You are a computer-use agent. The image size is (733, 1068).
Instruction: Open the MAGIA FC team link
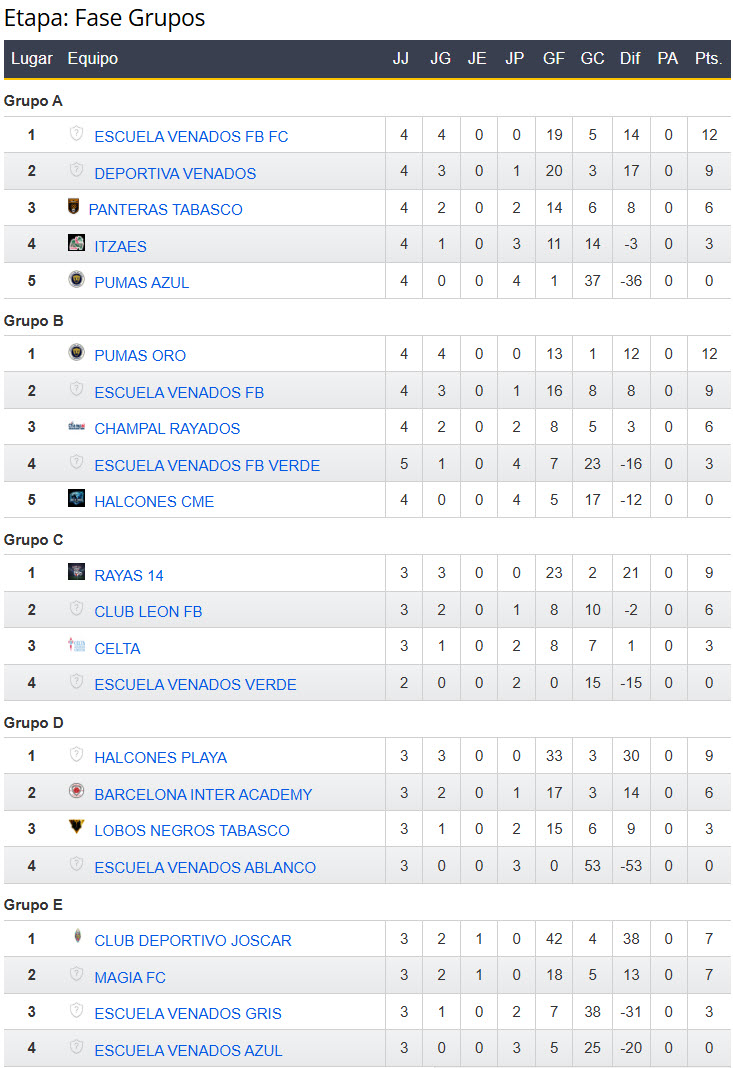click(130, 977)
